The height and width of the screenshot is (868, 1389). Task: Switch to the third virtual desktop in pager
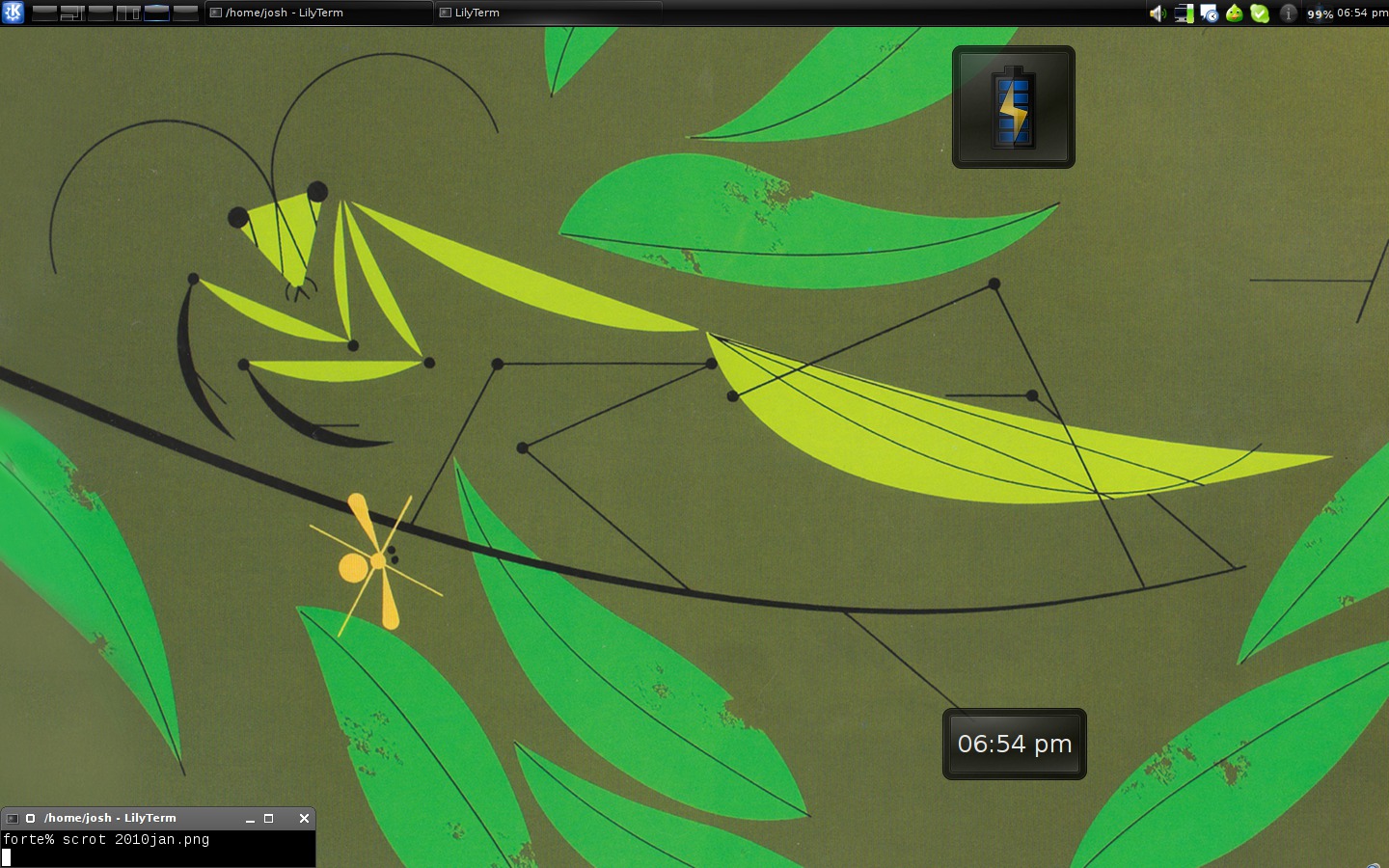tap(100, 13)
